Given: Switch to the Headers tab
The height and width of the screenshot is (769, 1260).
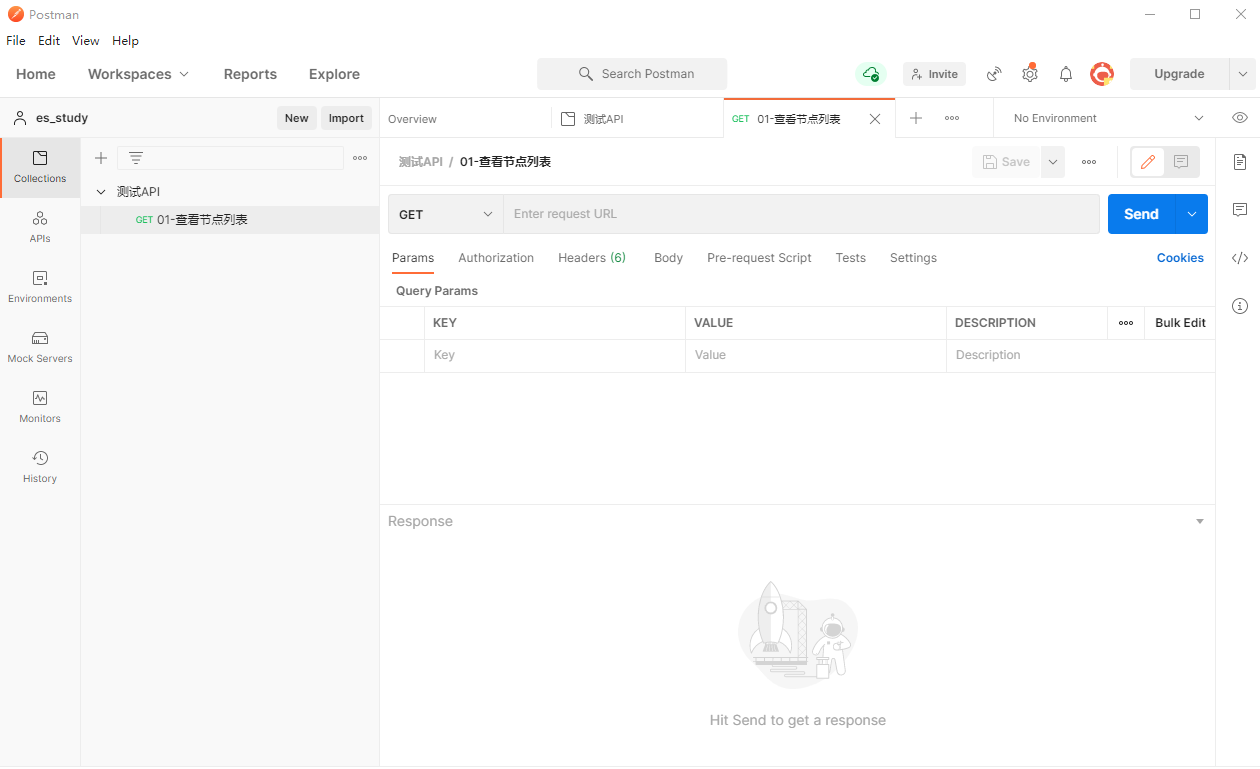Looking at the screenshot, I should pyautogui.click(x=591, y=258).
